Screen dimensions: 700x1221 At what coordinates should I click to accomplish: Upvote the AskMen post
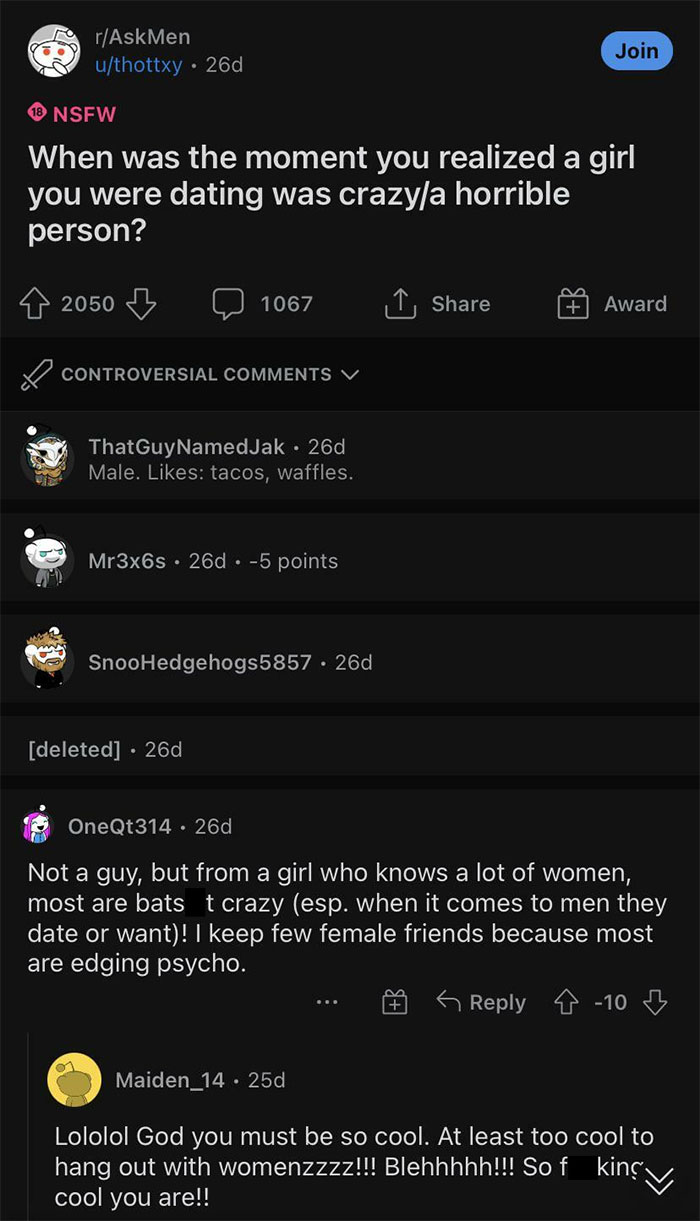coord(38,304)
